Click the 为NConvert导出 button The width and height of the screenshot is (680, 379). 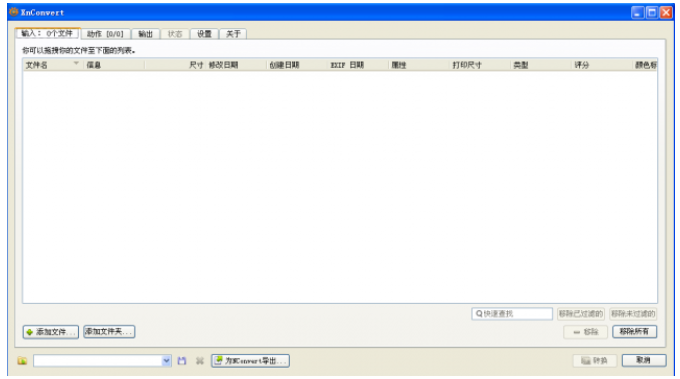[250, 361]
